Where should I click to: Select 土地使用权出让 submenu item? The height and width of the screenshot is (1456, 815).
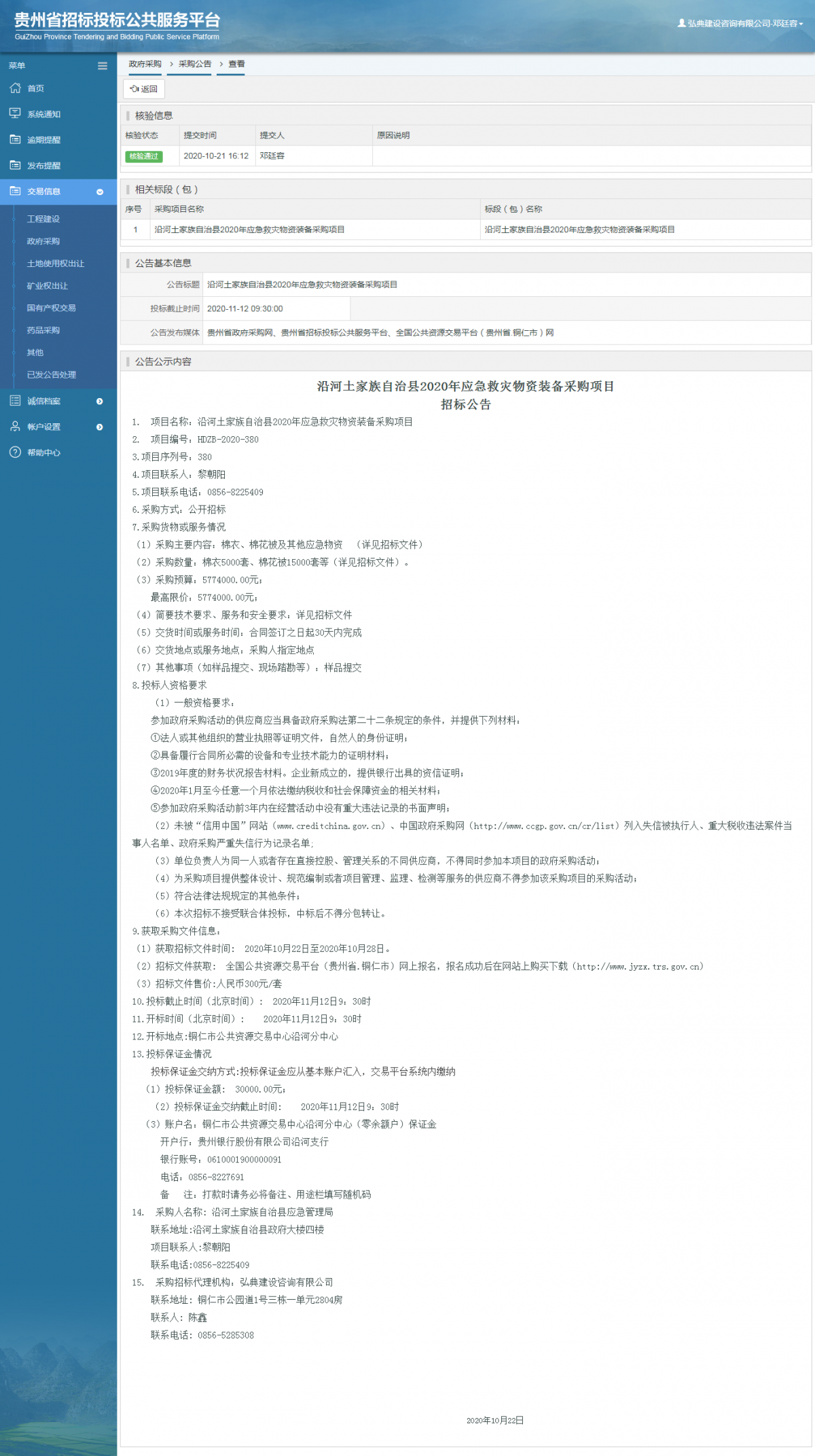tap(56, 264)
